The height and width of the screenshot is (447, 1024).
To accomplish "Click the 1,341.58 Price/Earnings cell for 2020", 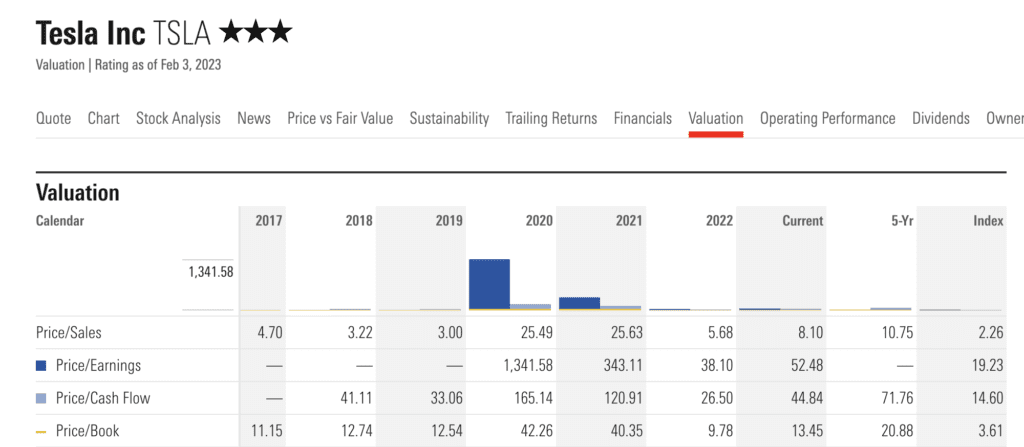I will (x=528, y=366).
